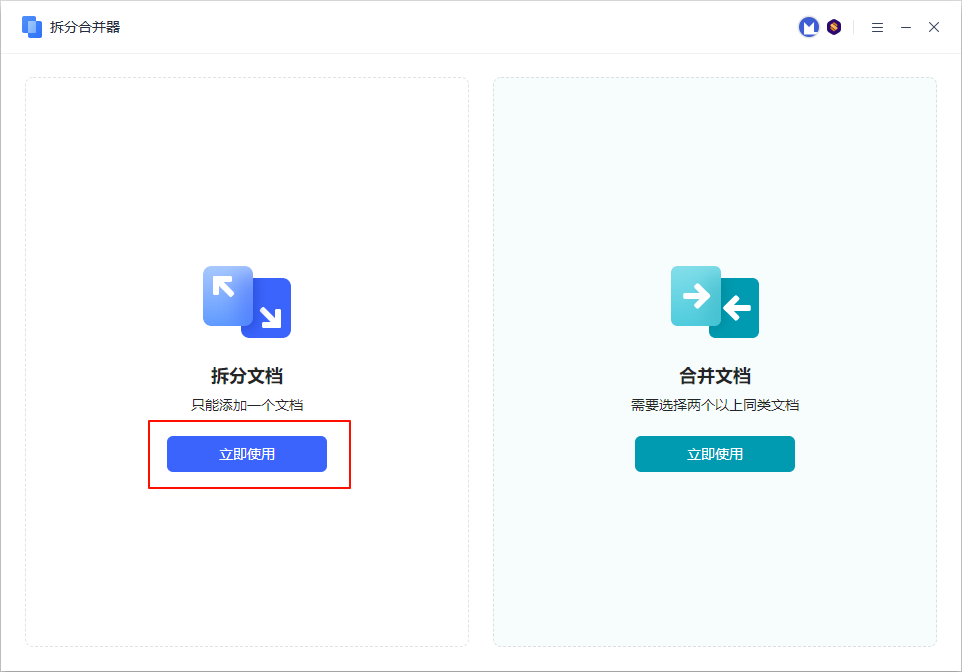The width and height of the screenshot is (962, 672).
Task: Click the 拆分合并器 title text
Action: click(x=85, y=27)
